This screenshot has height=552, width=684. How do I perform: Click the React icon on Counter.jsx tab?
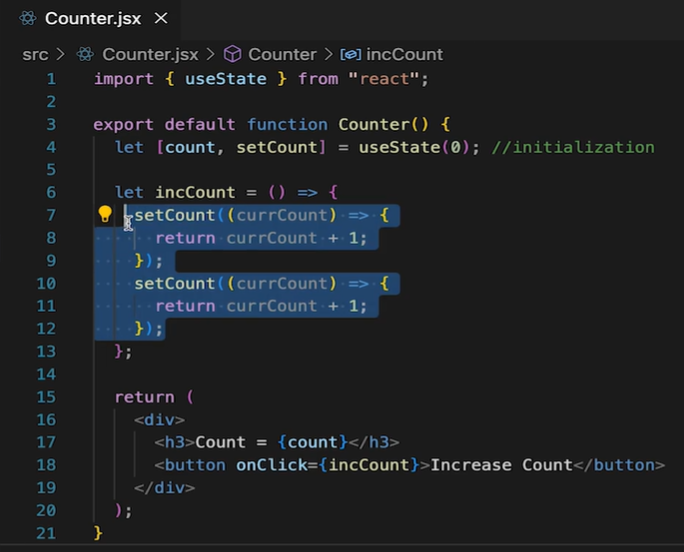click(x=28, y=18)
